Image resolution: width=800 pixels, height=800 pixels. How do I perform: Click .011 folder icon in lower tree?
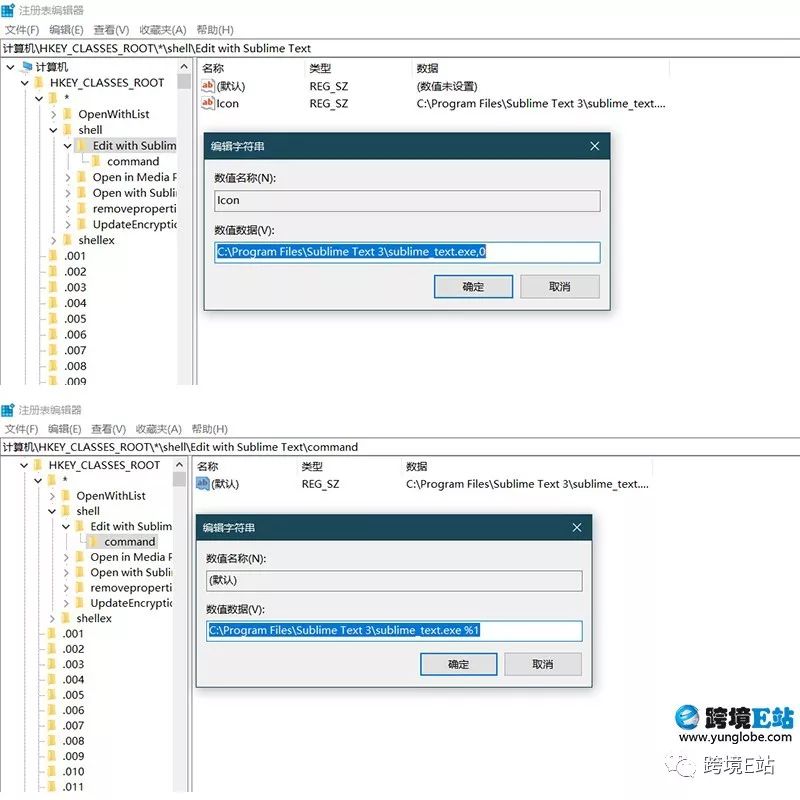[x=52, y=786]
